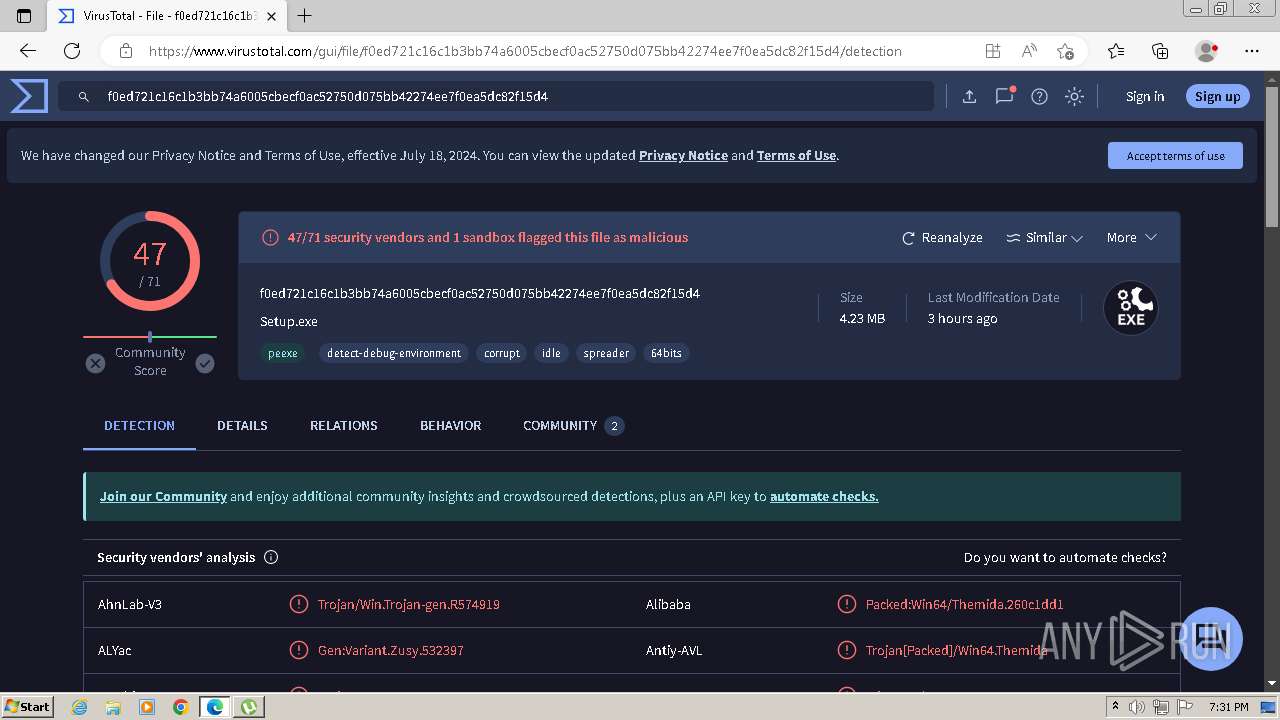Open the Edge profile avatar
Viewport: 1280px width, 720px height.
coord(1207,51)
